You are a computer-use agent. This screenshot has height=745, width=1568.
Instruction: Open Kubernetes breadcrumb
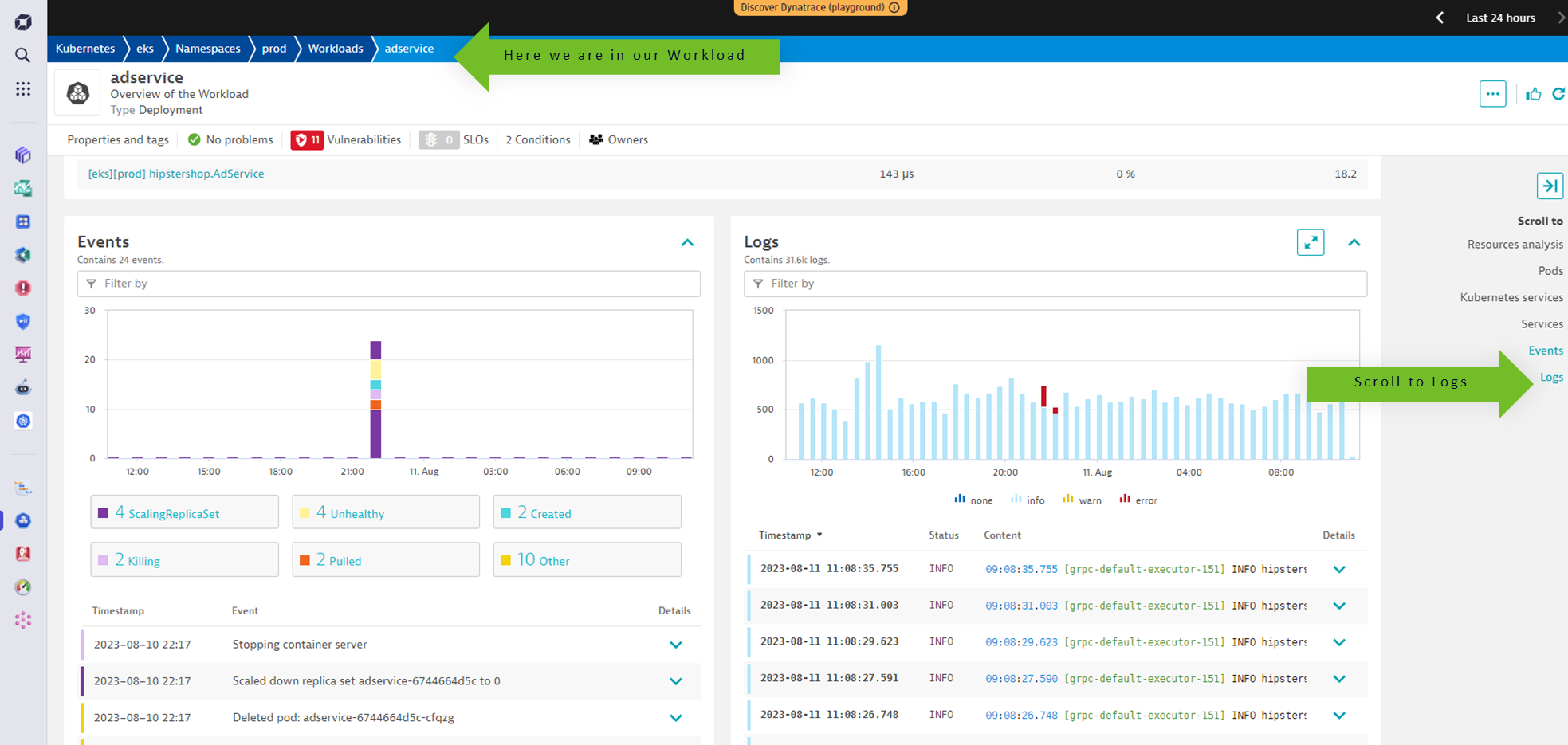click(85, 49)
